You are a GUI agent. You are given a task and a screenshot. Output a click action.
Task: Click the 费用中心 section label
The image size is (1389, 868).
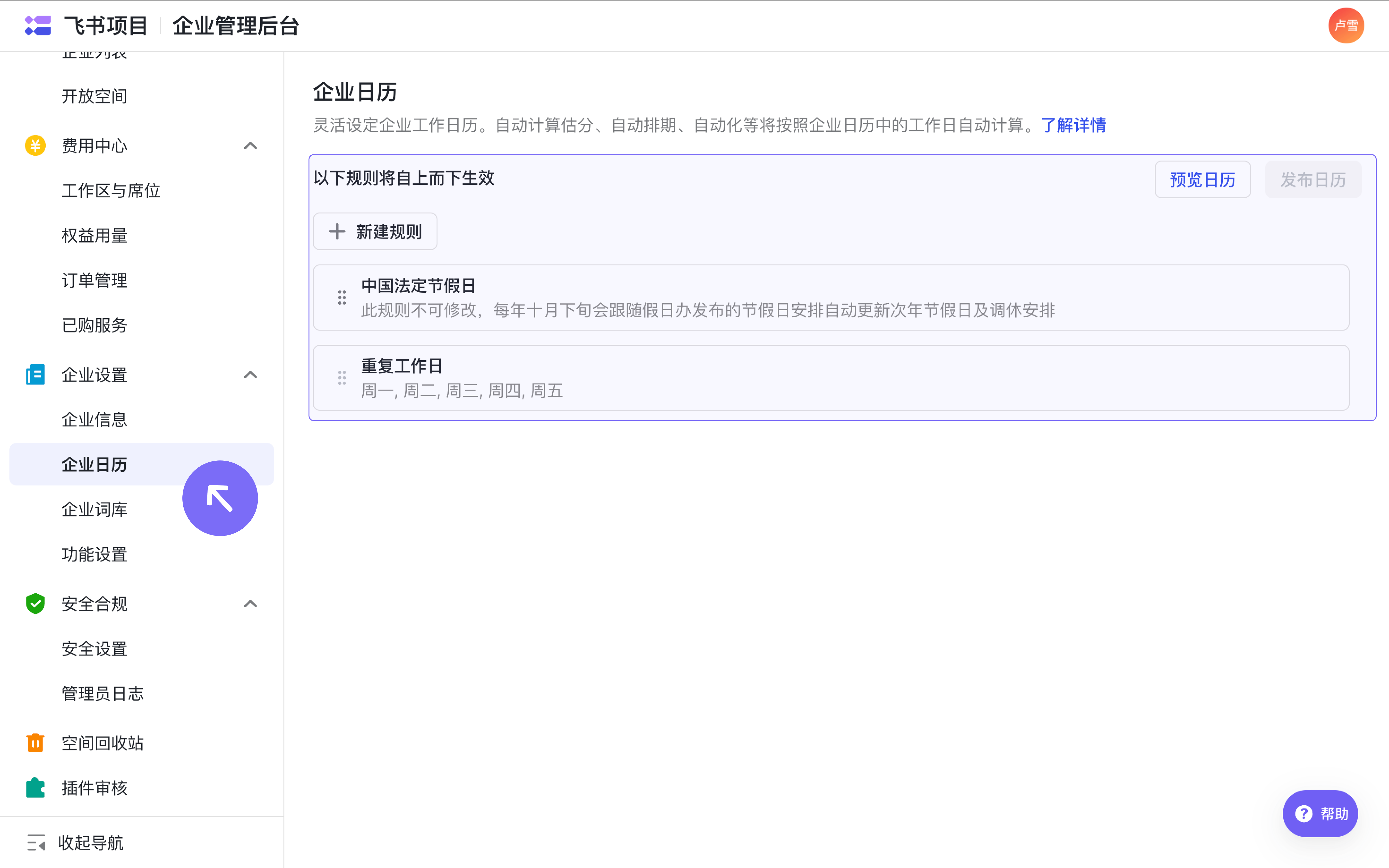coord(94,146)
